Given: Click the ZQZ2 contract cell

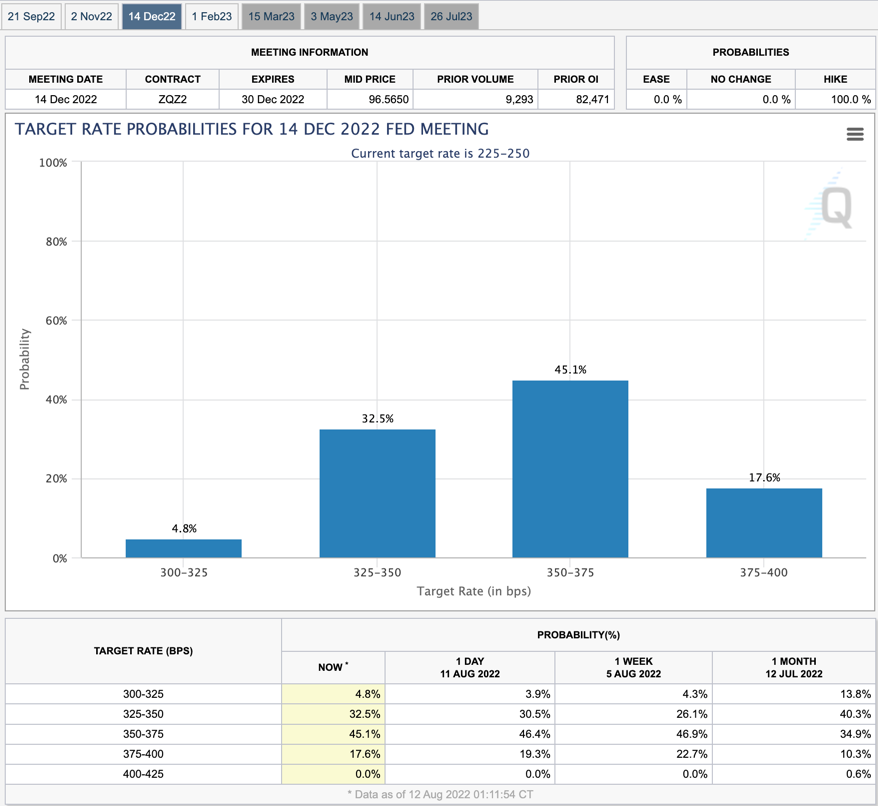Looking at the screenshot, I should [172, 99].
